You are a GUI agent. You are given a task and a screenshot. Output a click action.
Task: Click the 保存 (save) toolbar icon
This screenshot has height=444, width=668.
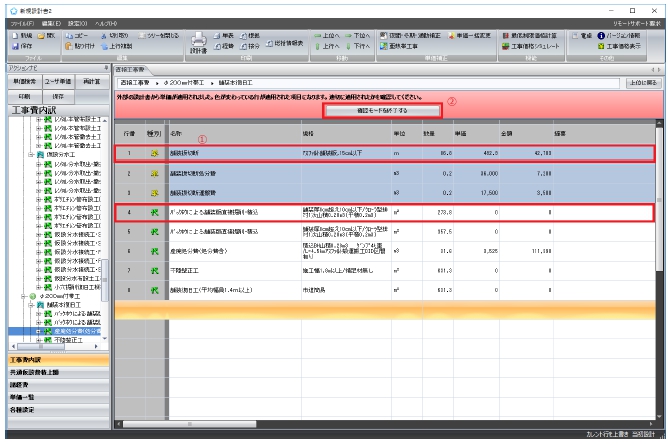click(22, 46)
